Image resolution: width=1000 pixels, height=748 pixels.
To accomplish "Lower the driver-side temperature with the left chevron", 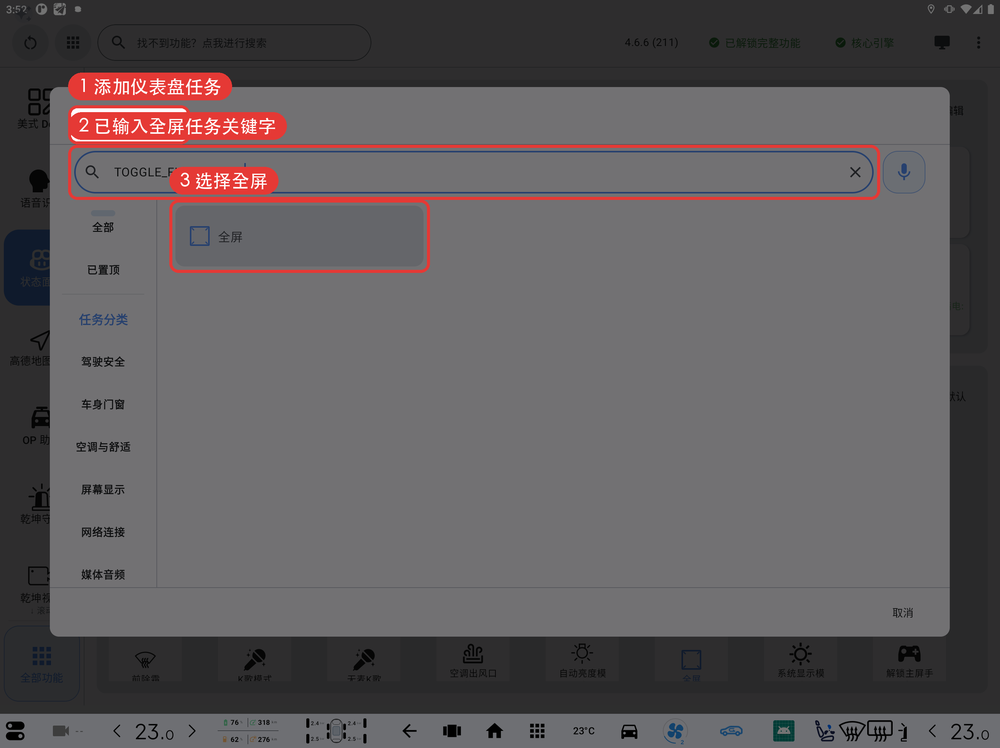I will 117,731.
